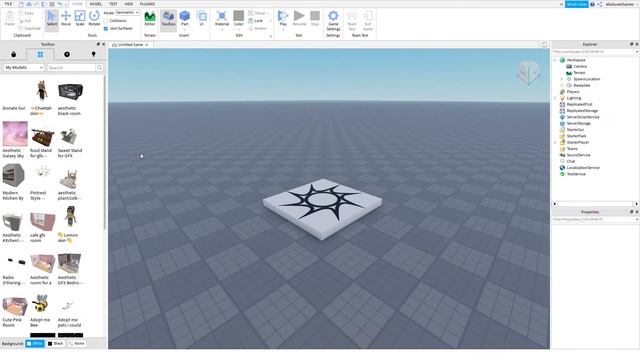The width and height of the screenshot is (640, 360).
Task: Click the Group button in Edit
Action: coord(258,13)
